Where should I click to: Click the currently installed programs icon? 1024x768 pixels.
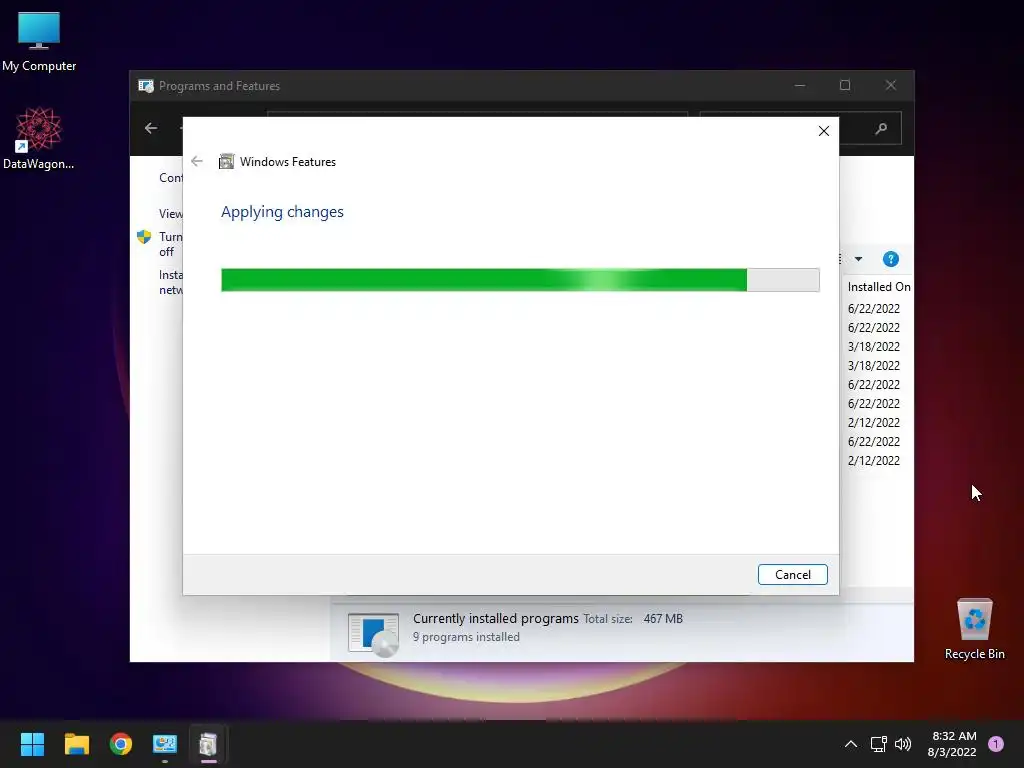click(x=374, y=633)
